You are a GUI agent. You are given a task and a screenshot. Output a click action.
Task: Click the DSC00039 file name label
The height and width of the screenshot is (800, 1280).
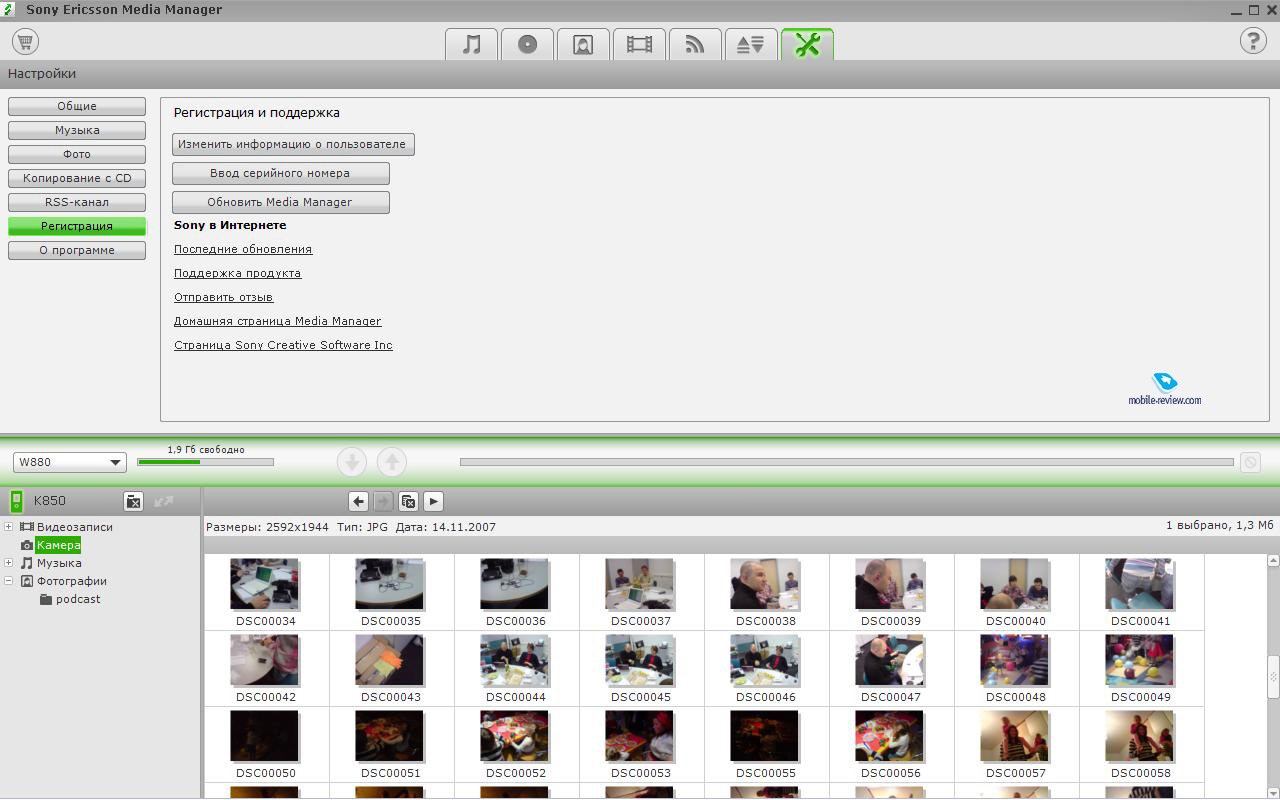point(890,621)
